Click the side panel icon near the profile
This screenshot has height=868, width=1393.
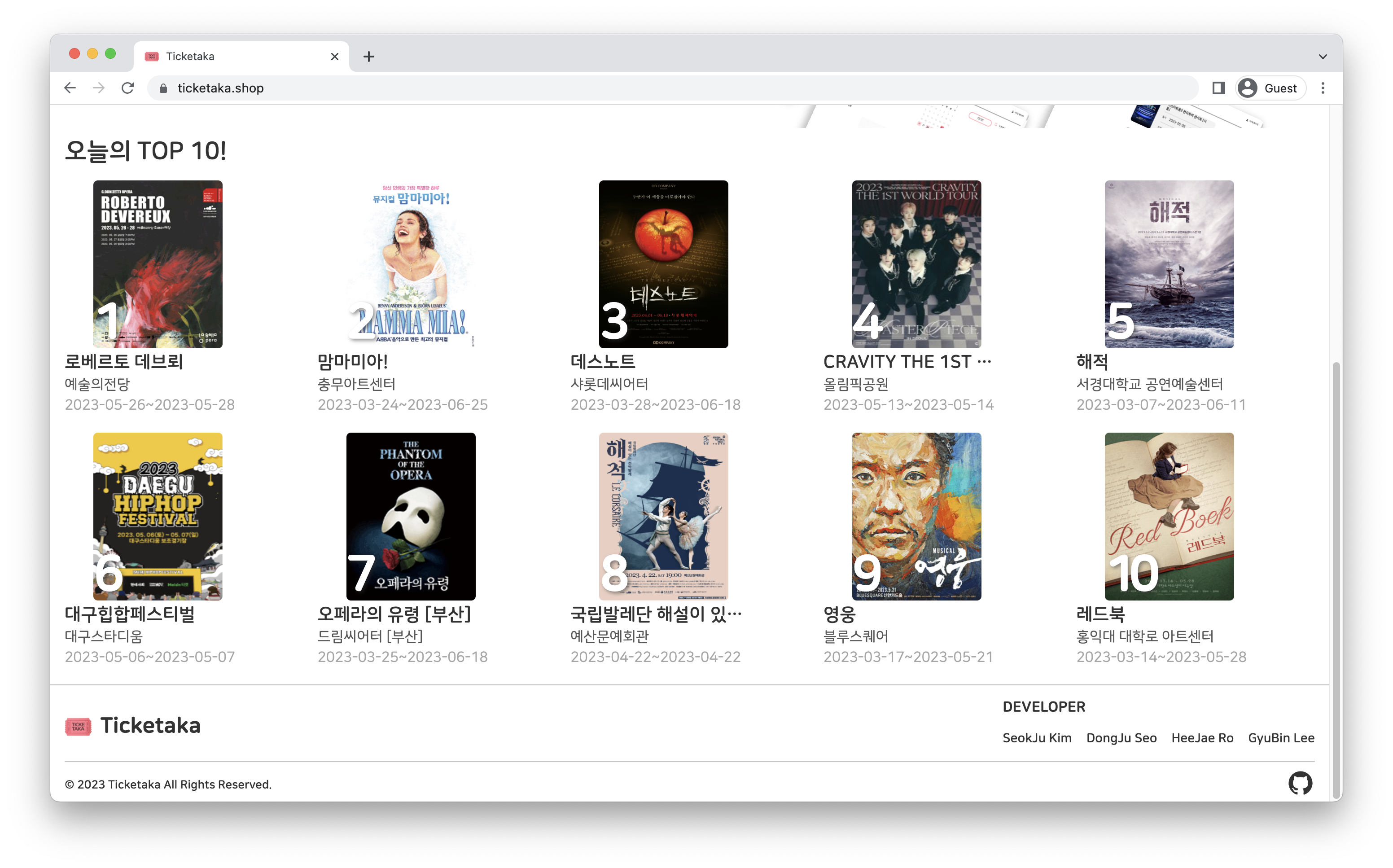click(1218, 88)
